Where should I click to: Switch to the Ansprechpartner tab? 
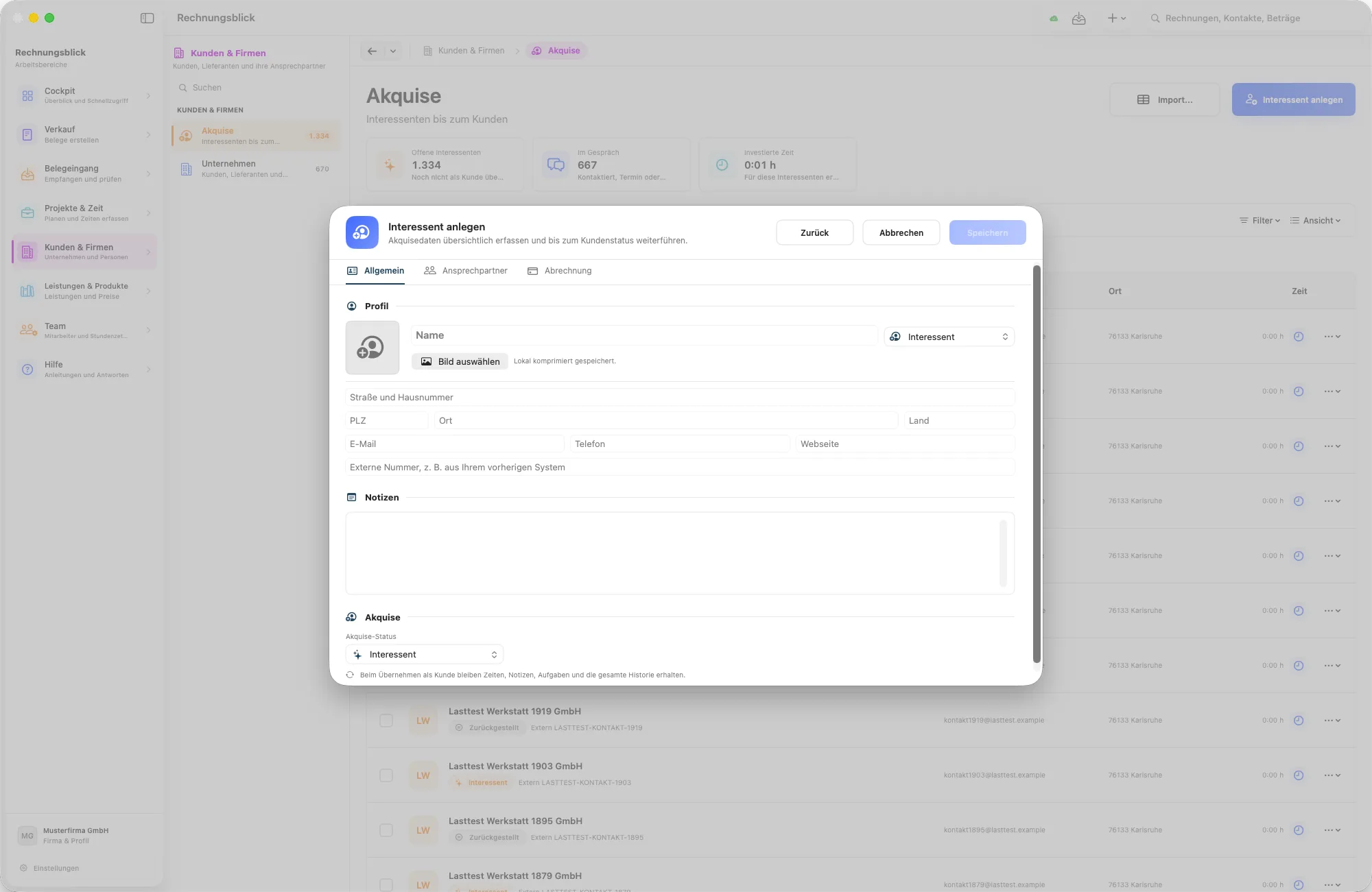tap(466, 271)
